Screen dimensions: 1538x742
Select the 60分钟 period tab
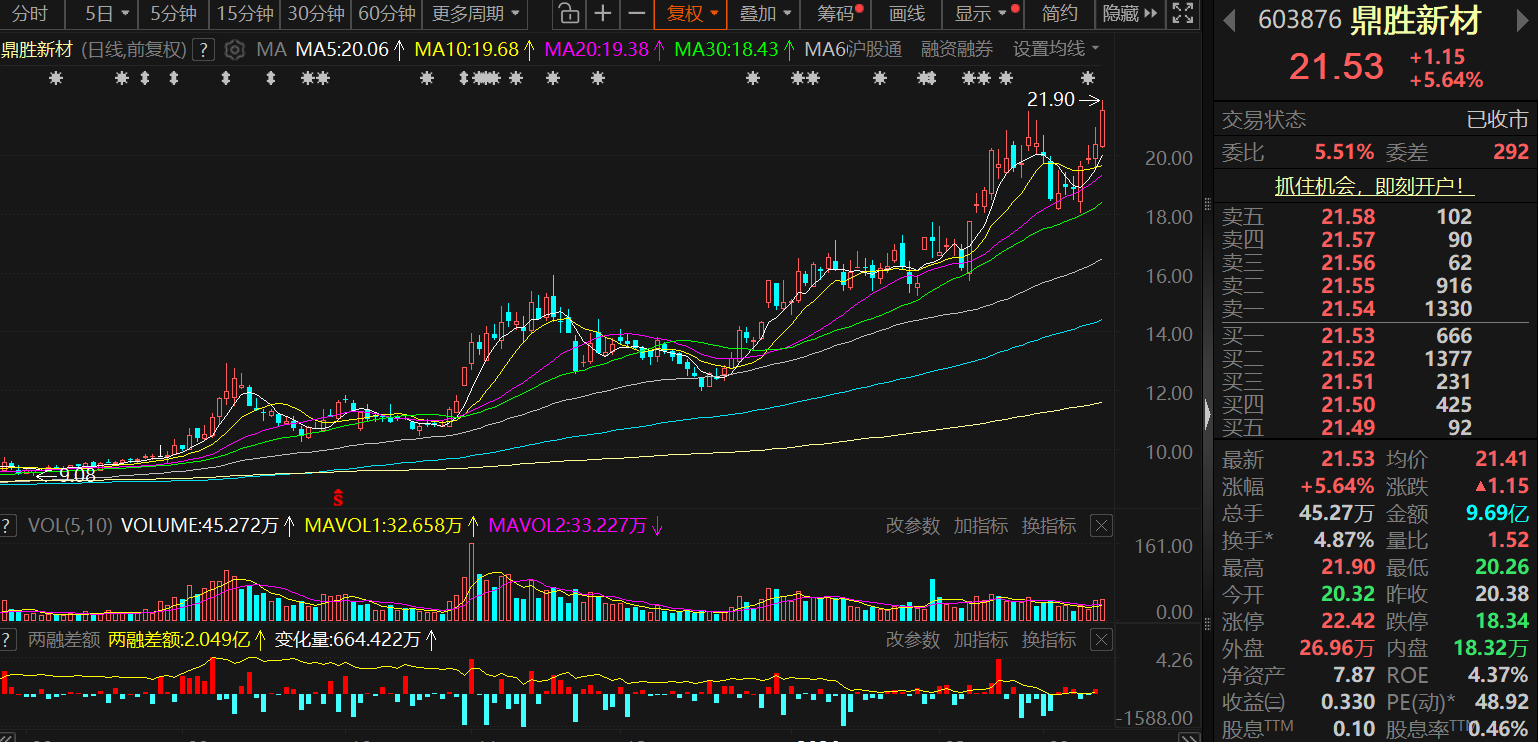pyautogui.click(x=386, y=14)
